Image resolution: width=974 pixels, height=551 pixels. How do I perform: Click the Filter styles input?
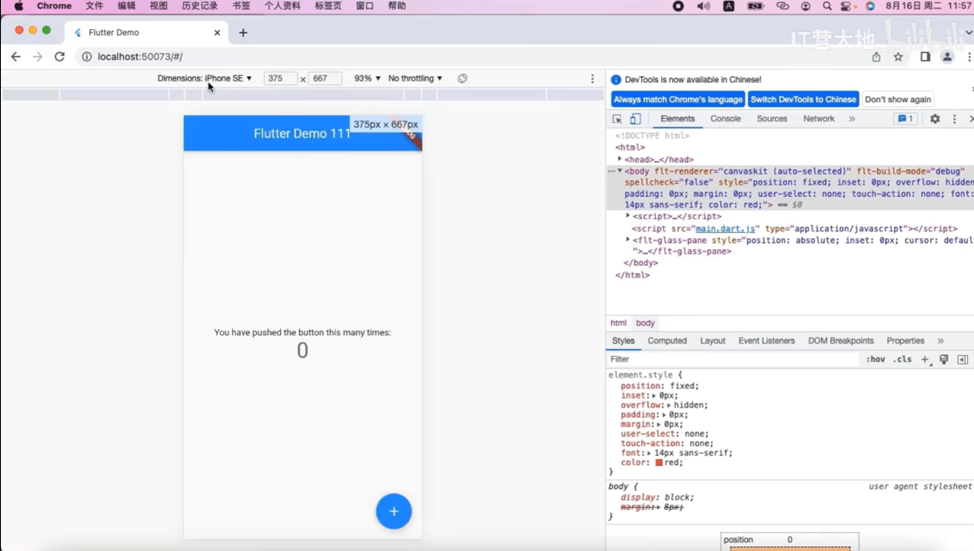[733, 359]
